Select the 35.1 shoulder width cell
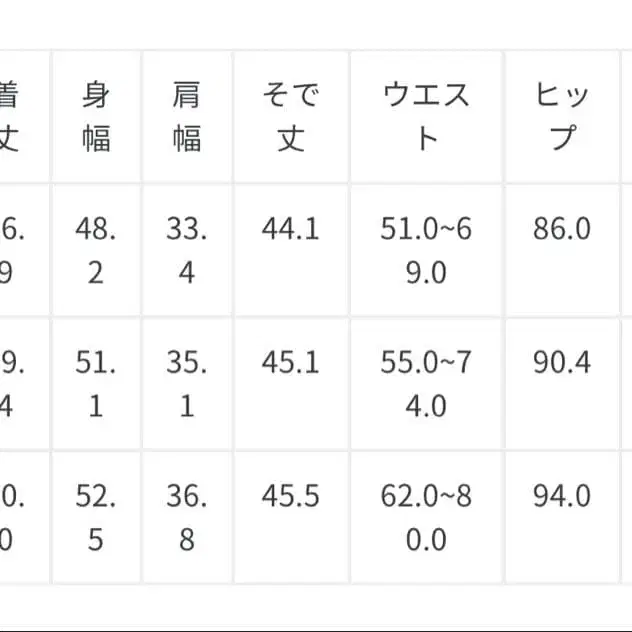Screen dimensions: 632x632 [x=187, y=384]
